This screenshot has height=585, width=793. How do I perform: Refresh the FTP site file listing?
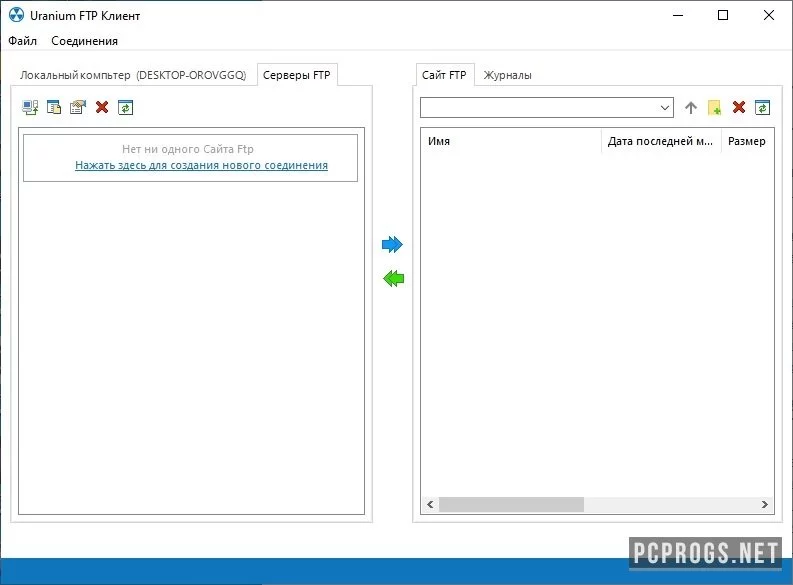click(x=762, y=107)
